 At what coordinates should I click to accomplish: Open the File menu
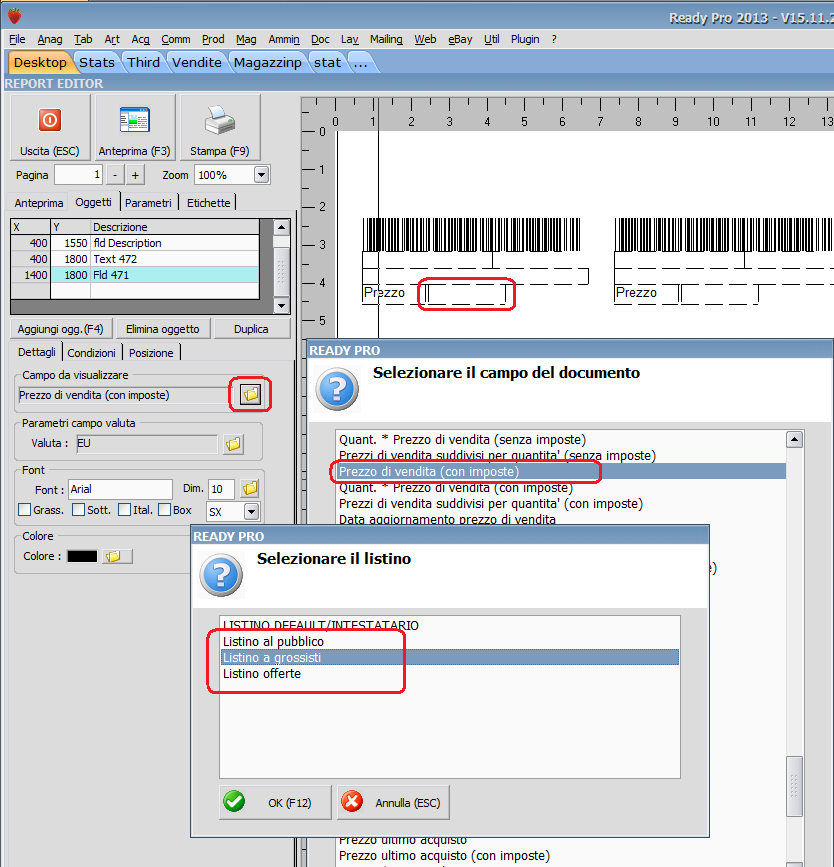(17, 39)
